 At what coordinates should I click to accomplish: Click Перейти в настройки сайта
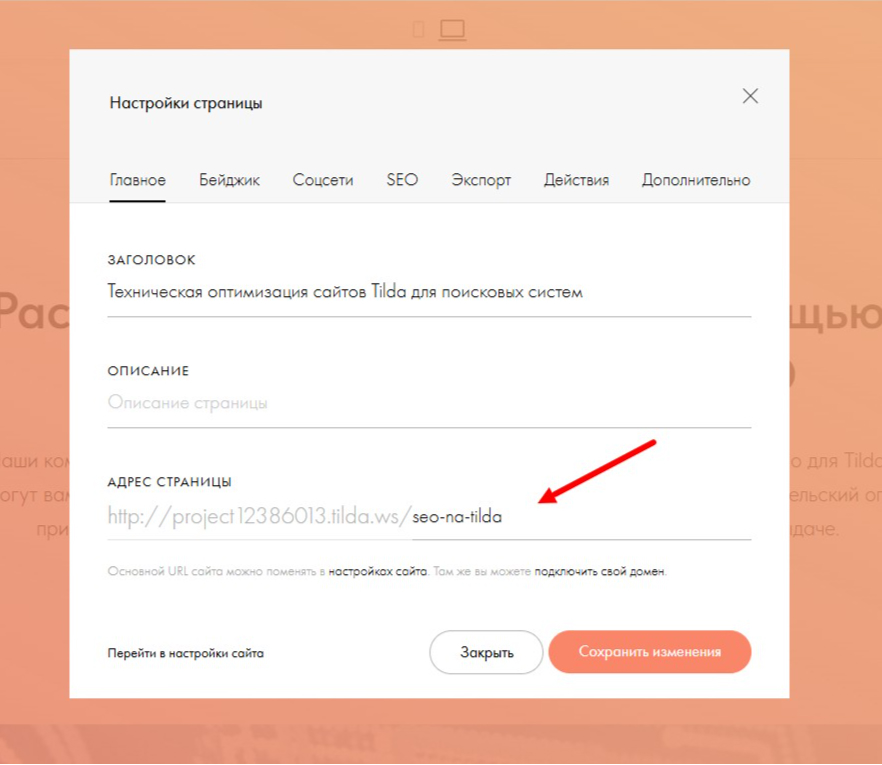[x=186, y=653]
